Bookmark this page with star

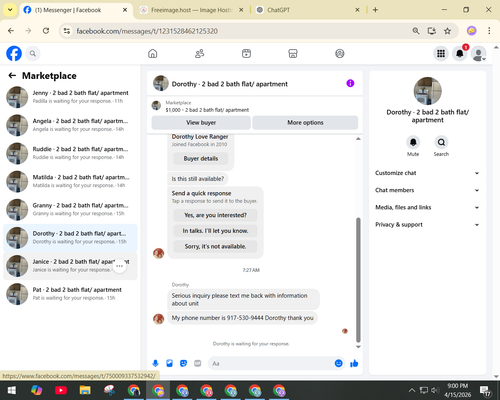[x=447, y=31]
